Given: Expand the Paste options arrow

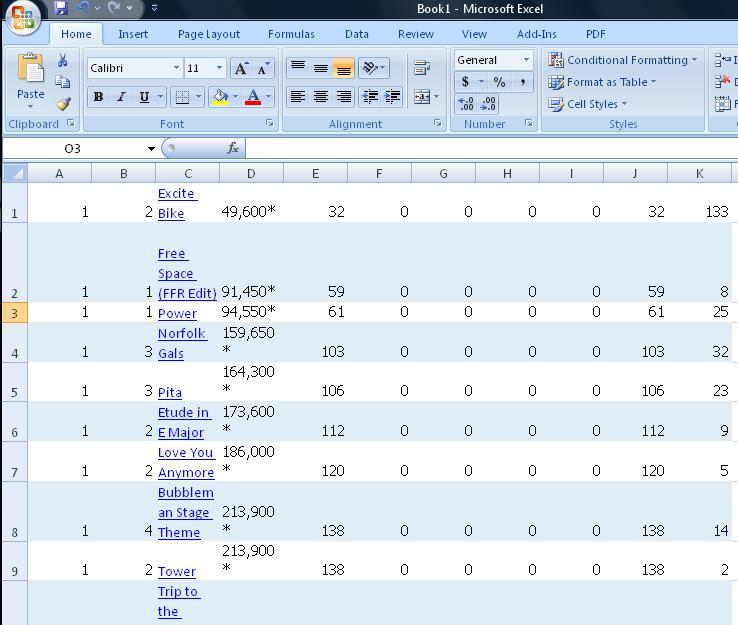Looking at the screenshot, I should pos(31,107).
